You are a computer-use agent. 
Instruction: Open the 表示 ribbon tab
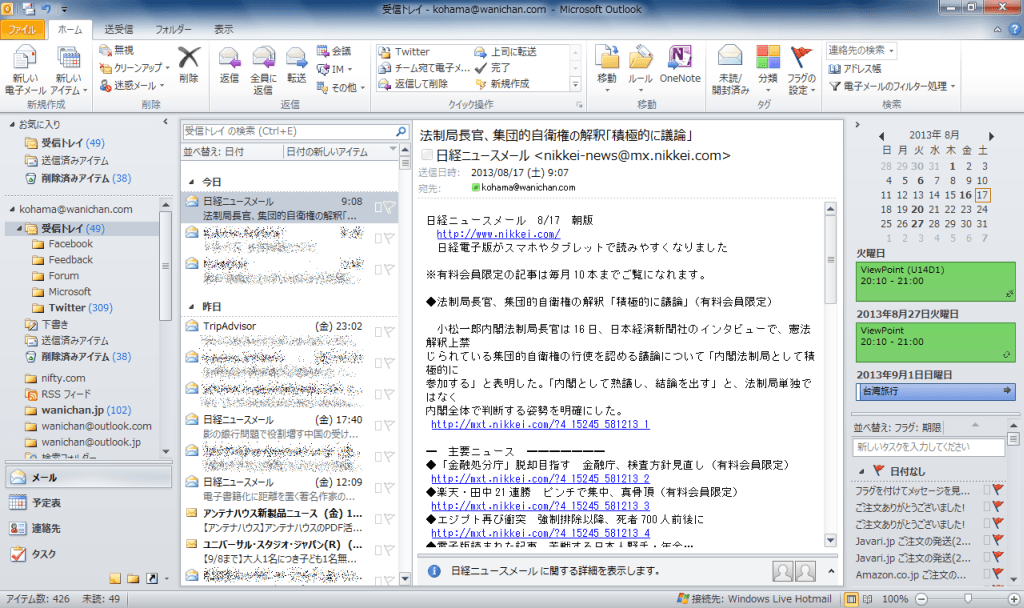click(x=223, y=29)
